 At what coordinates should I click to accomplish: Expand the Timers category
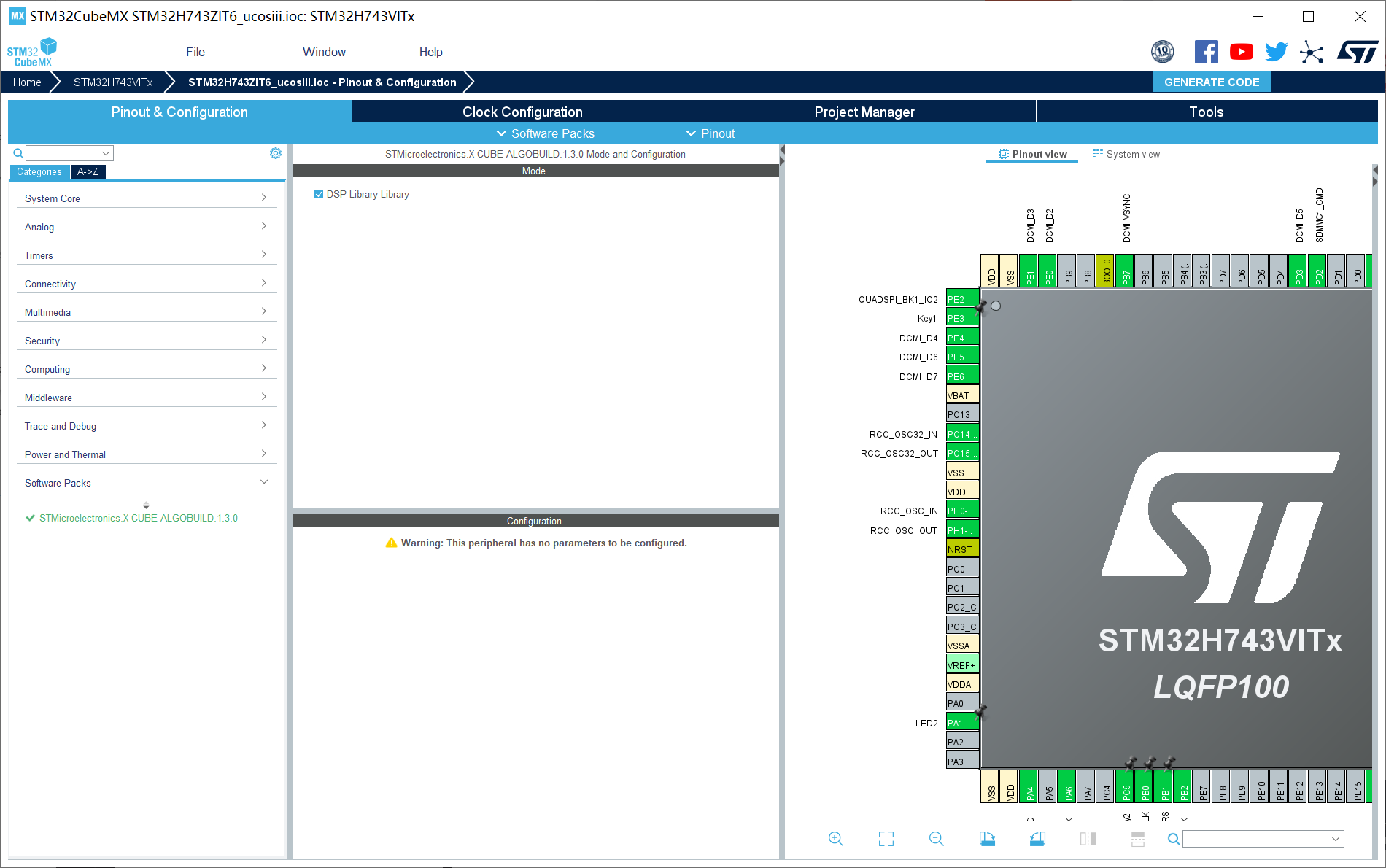[x=147, y=255]
